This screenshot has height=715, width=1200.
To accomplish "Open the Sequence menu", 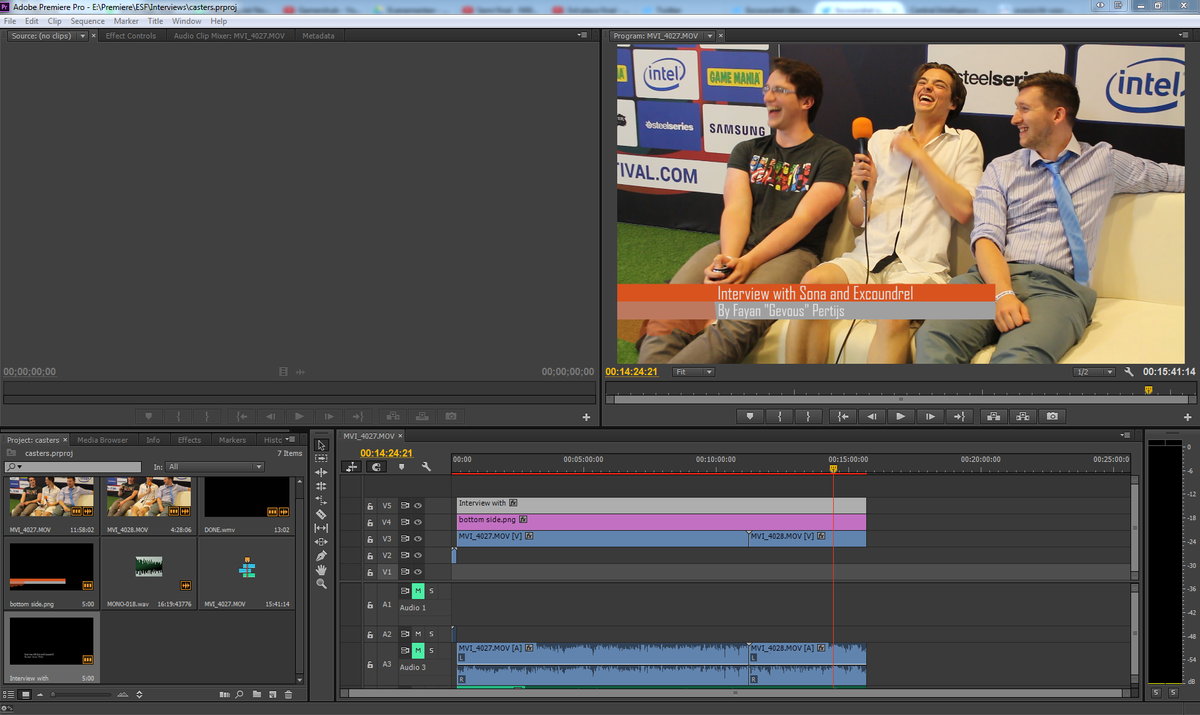I will coord(87,21).
